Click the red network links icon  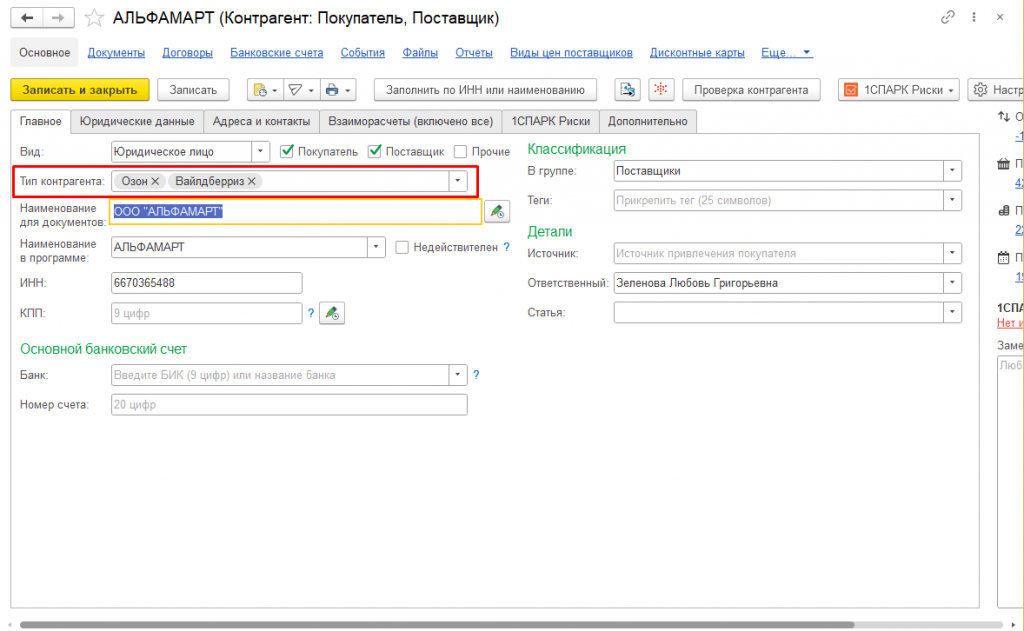[x=661, y=90]
